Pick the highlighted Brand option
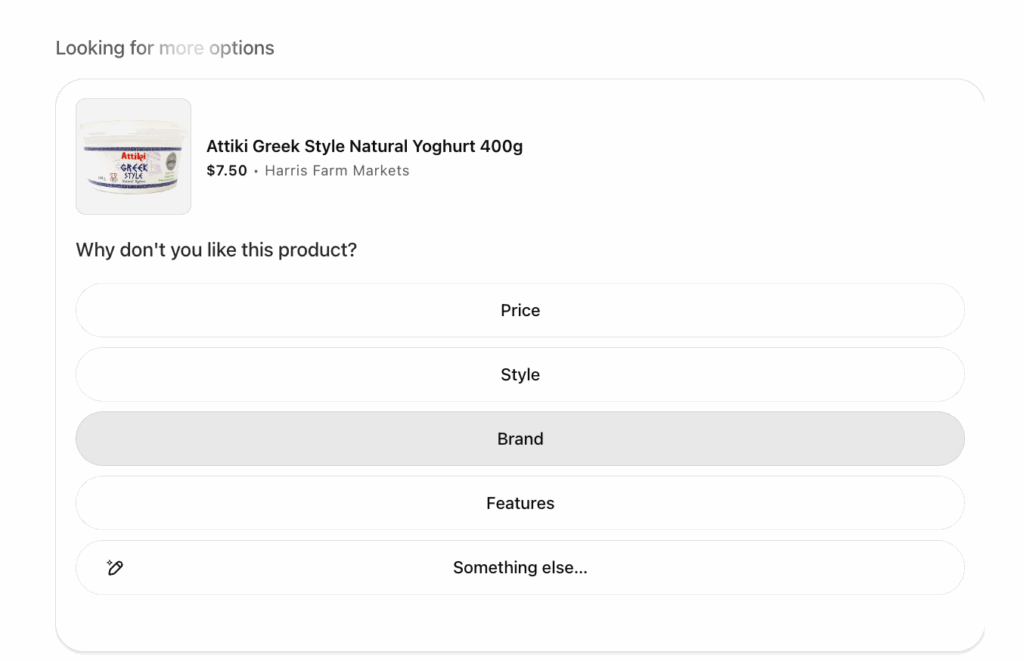The height and width of the screenshot is (661, 1024). (x=520, y=439)
